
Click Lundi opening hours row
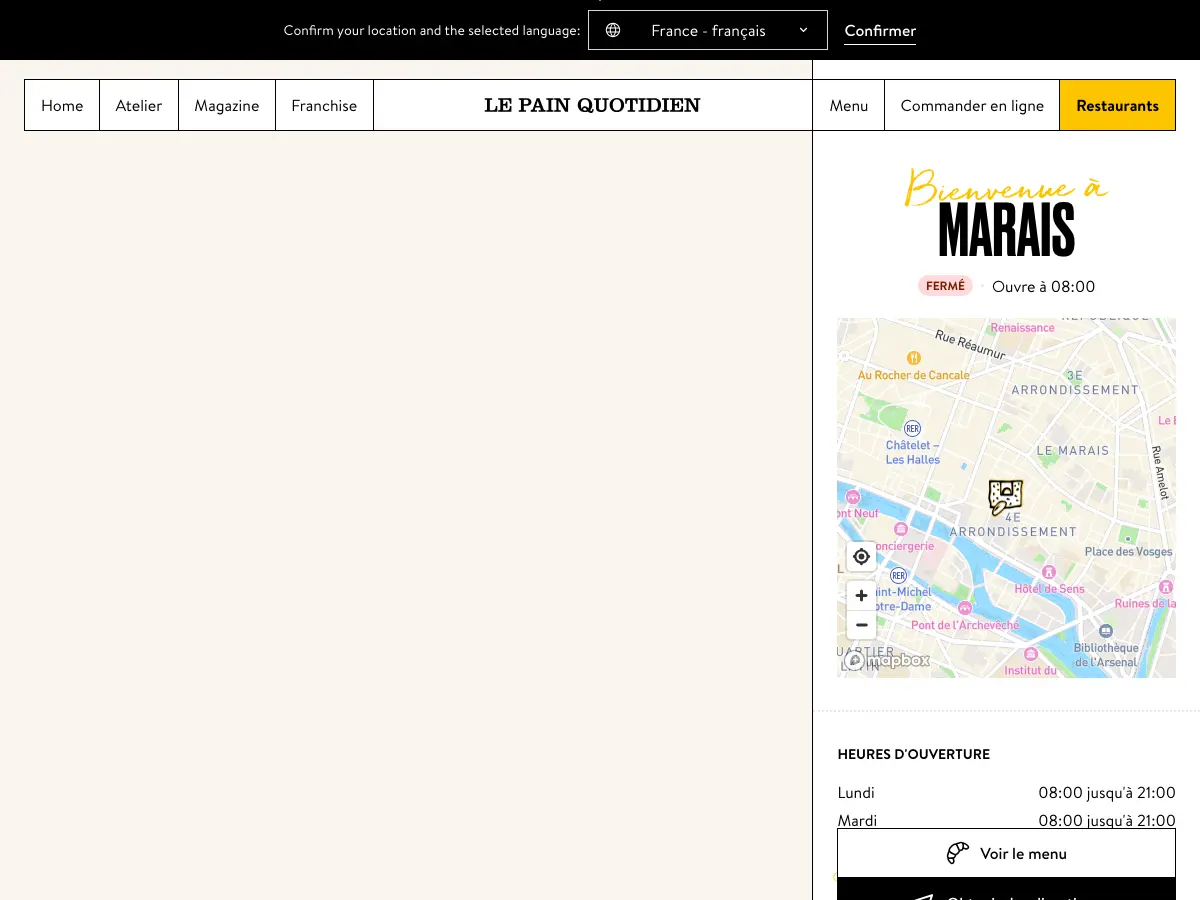pos(1006,793)
